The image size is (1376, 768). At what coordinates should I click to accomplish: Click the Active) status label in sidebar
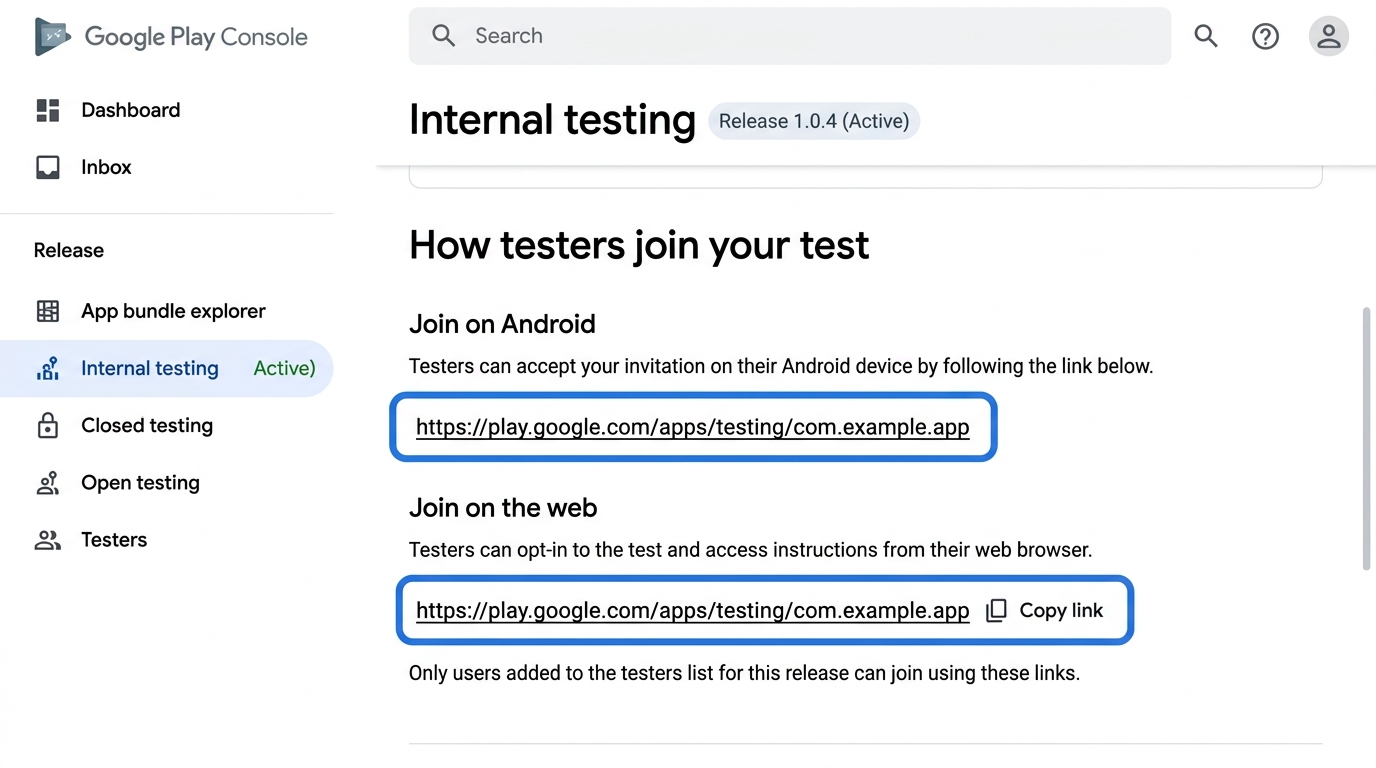285,368
